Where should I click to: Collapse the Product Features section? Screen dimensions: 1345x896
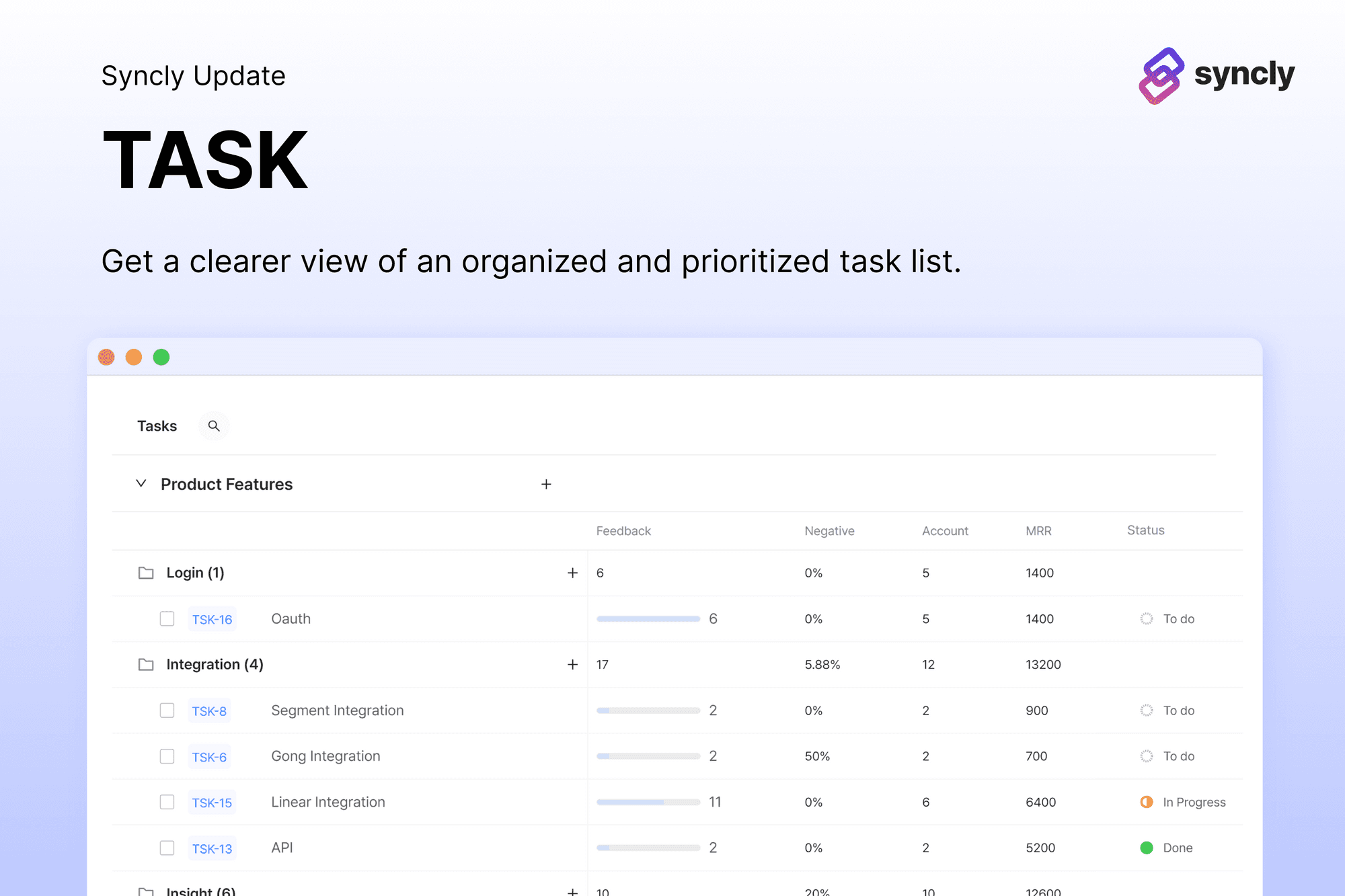[141, 484]
